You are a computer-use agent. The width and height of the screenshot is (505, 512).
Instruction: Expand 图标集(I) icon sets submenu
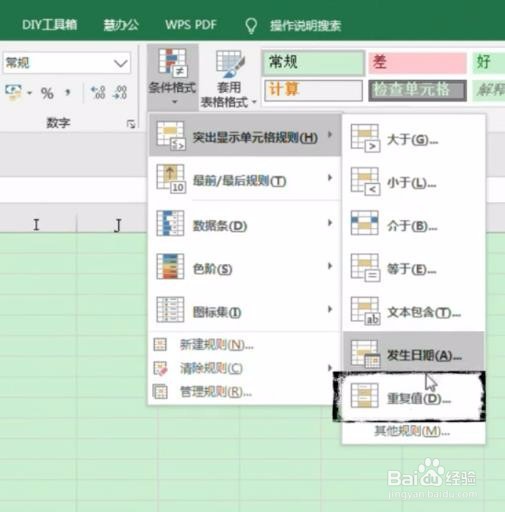pyautogui.click(x=245, y=311)
